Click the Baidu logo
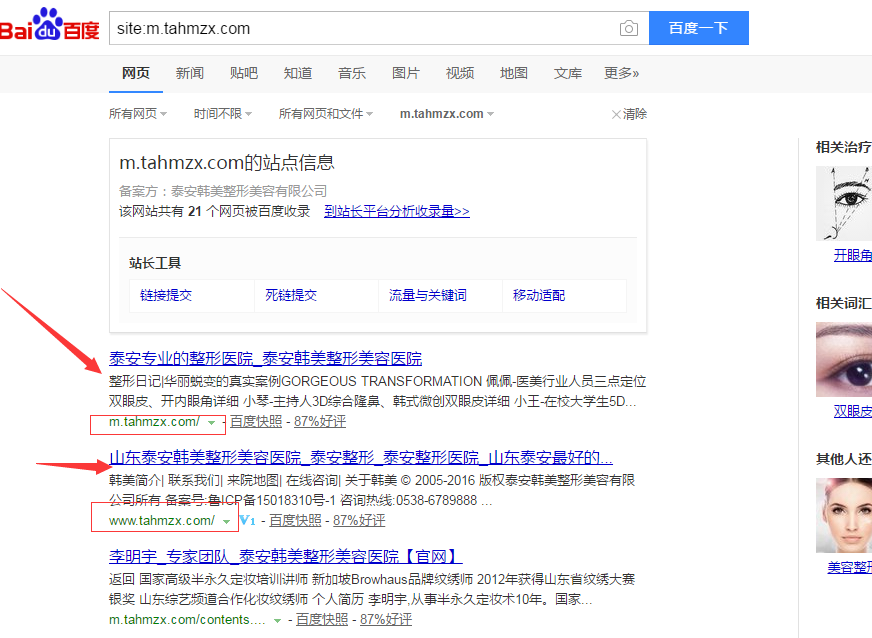 click(x=50, y=27)
